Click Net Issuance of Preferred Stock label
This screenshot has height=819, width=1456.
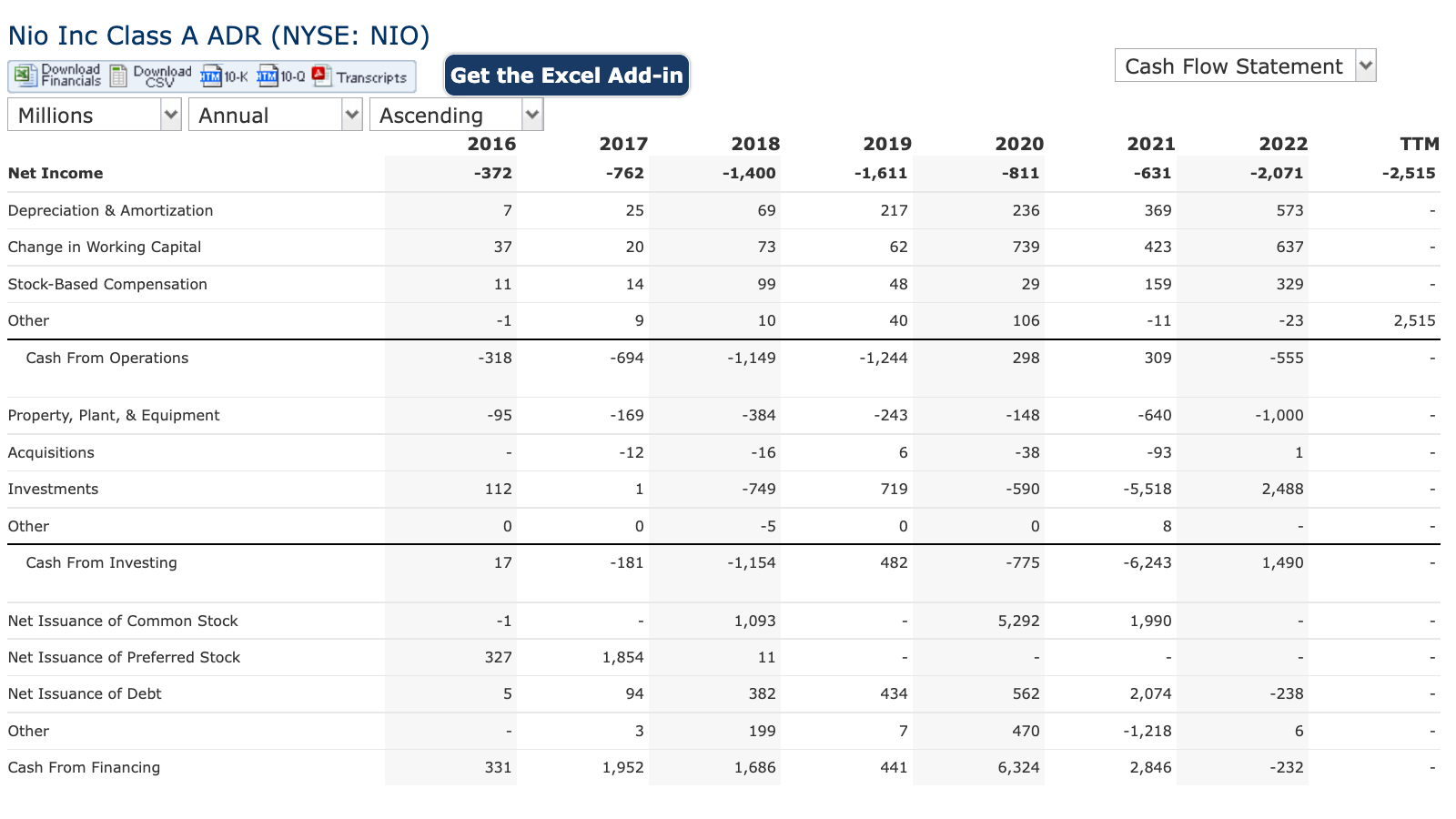(x=124, y=657)
